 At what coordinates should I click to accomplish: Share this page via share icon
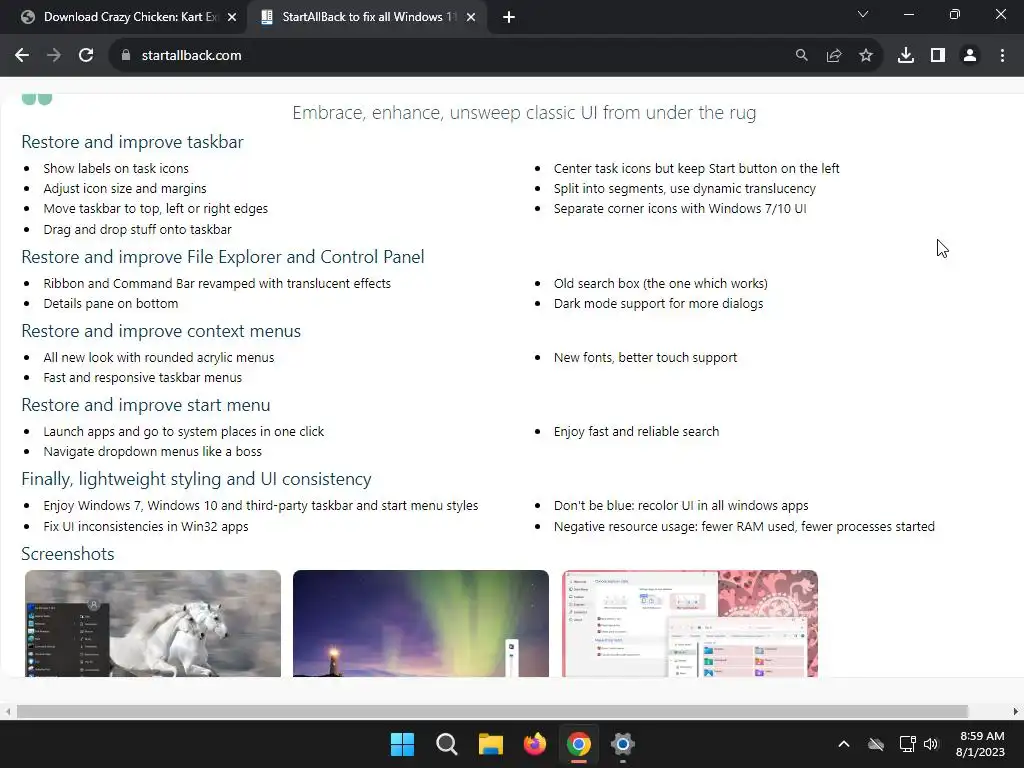click(x=834, y=56)
